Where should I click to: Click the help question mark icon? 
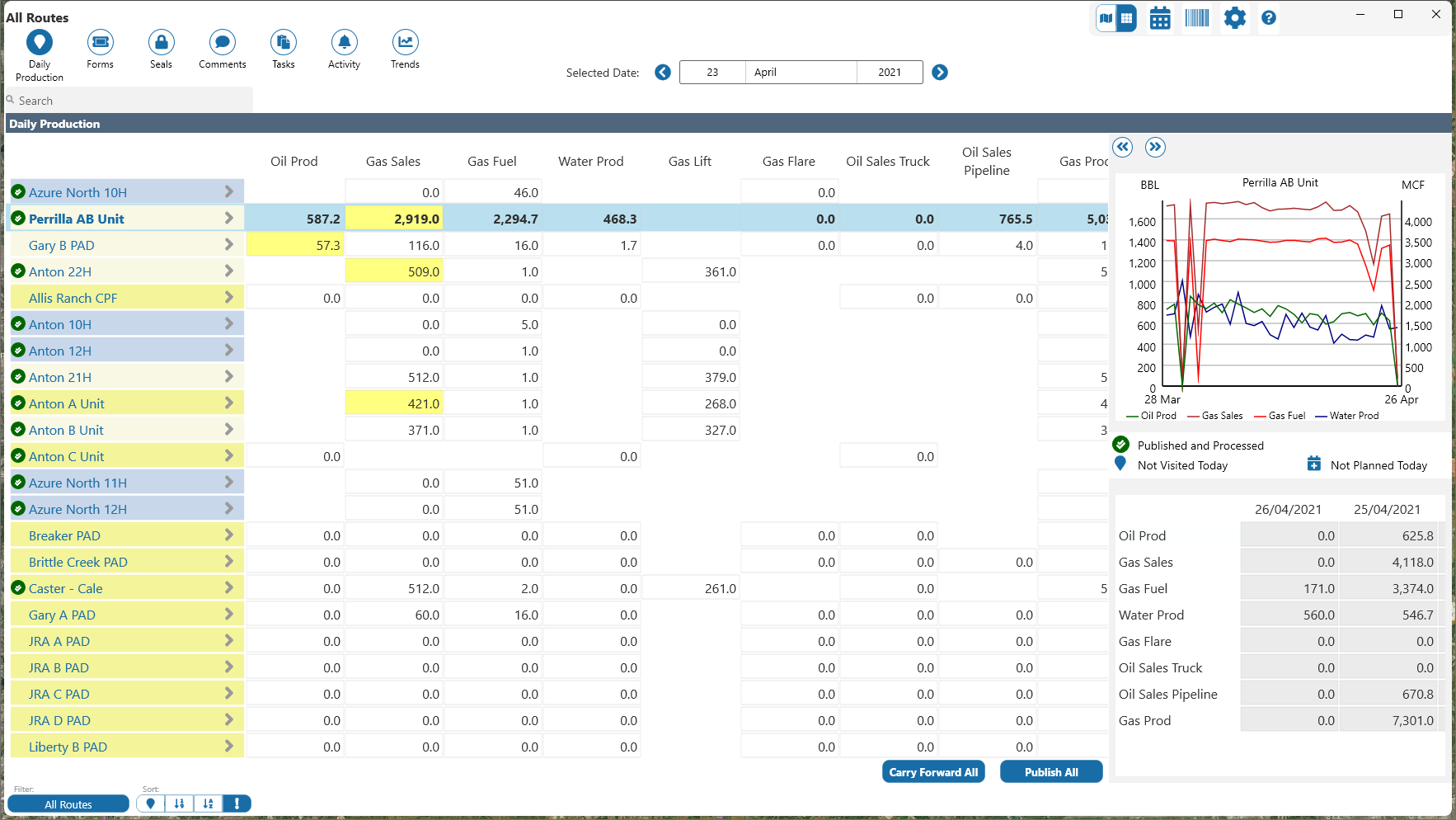pyautogui.click(x=1269, y=18)
